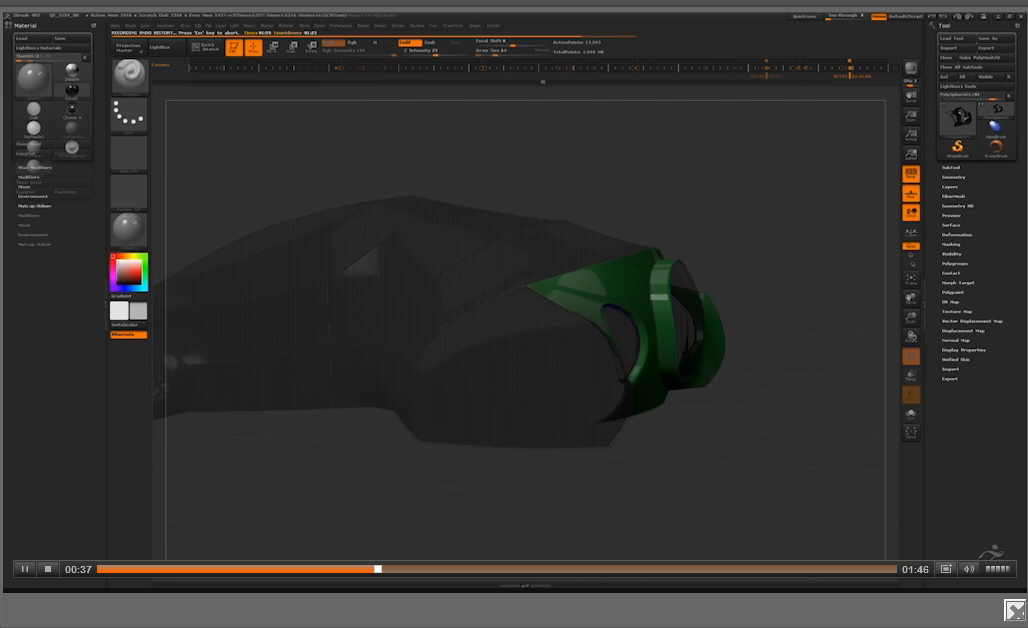Image resolution: width=1028 pixels, height=628 pixels.
Task: Expand the Deformation section
Action: pyautogui.click(x=956, y=235)
